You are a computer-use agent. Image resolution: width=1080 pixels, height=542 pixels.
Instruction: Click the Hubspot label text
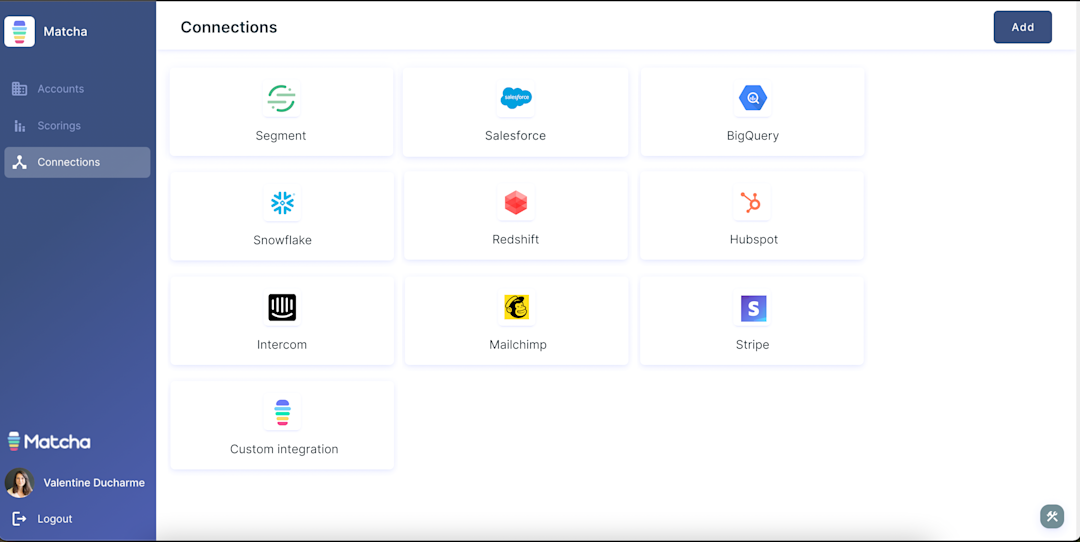click(754, 240)
